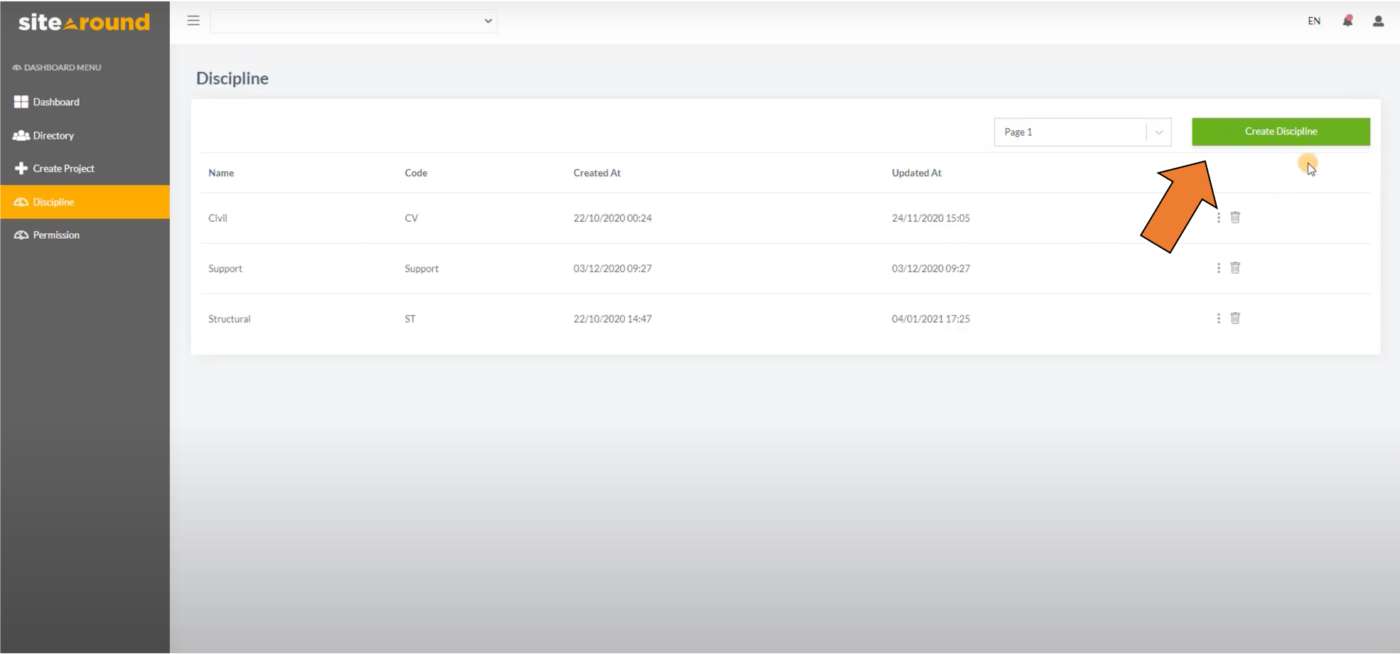Click the SiteAround logo
This screenshot has height=654, width=1400.
pyautogui.click(x=84, y=20)
